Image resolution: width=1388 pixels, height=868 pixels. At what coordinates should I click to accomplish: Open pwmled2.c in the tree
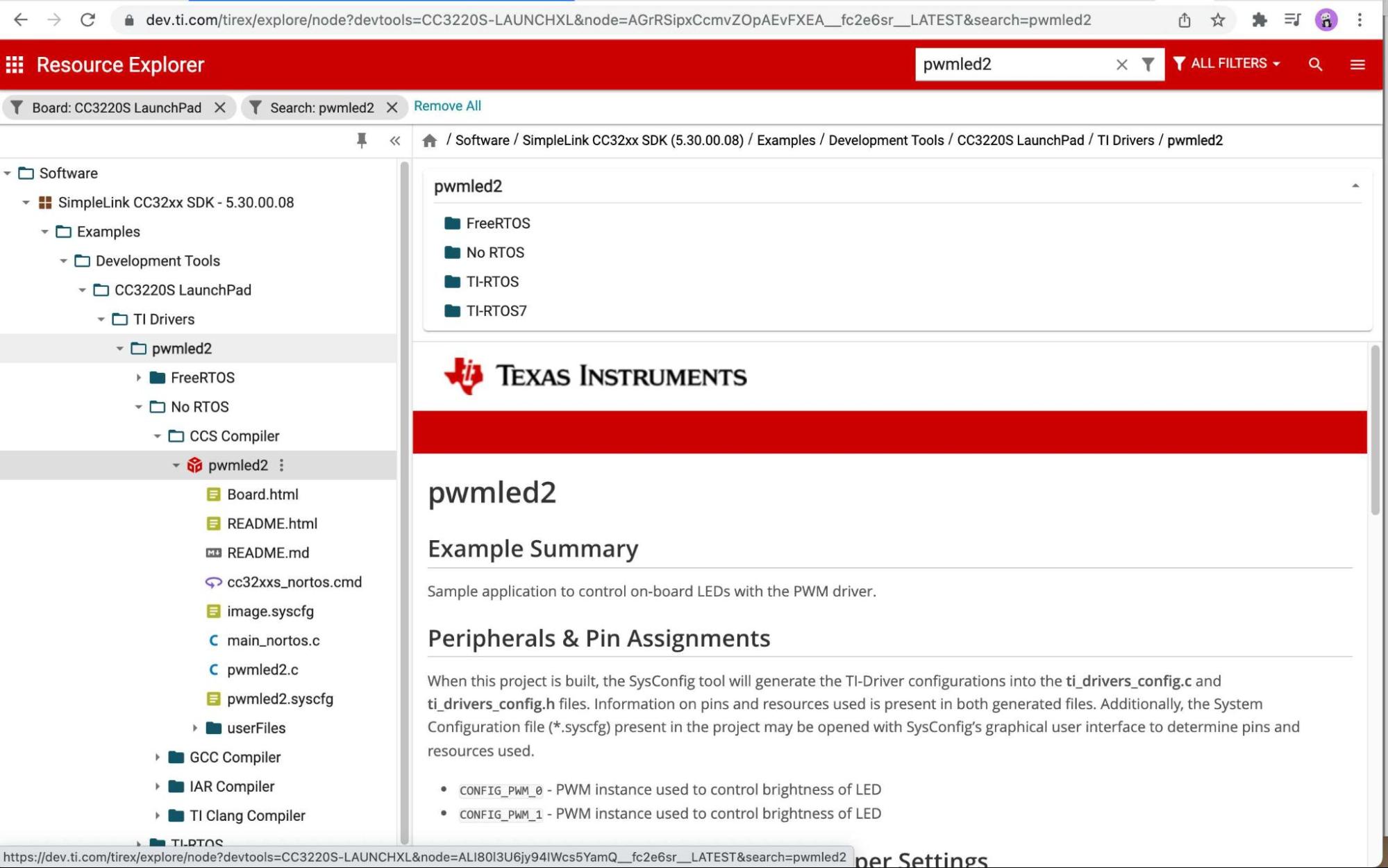point(262,670)
